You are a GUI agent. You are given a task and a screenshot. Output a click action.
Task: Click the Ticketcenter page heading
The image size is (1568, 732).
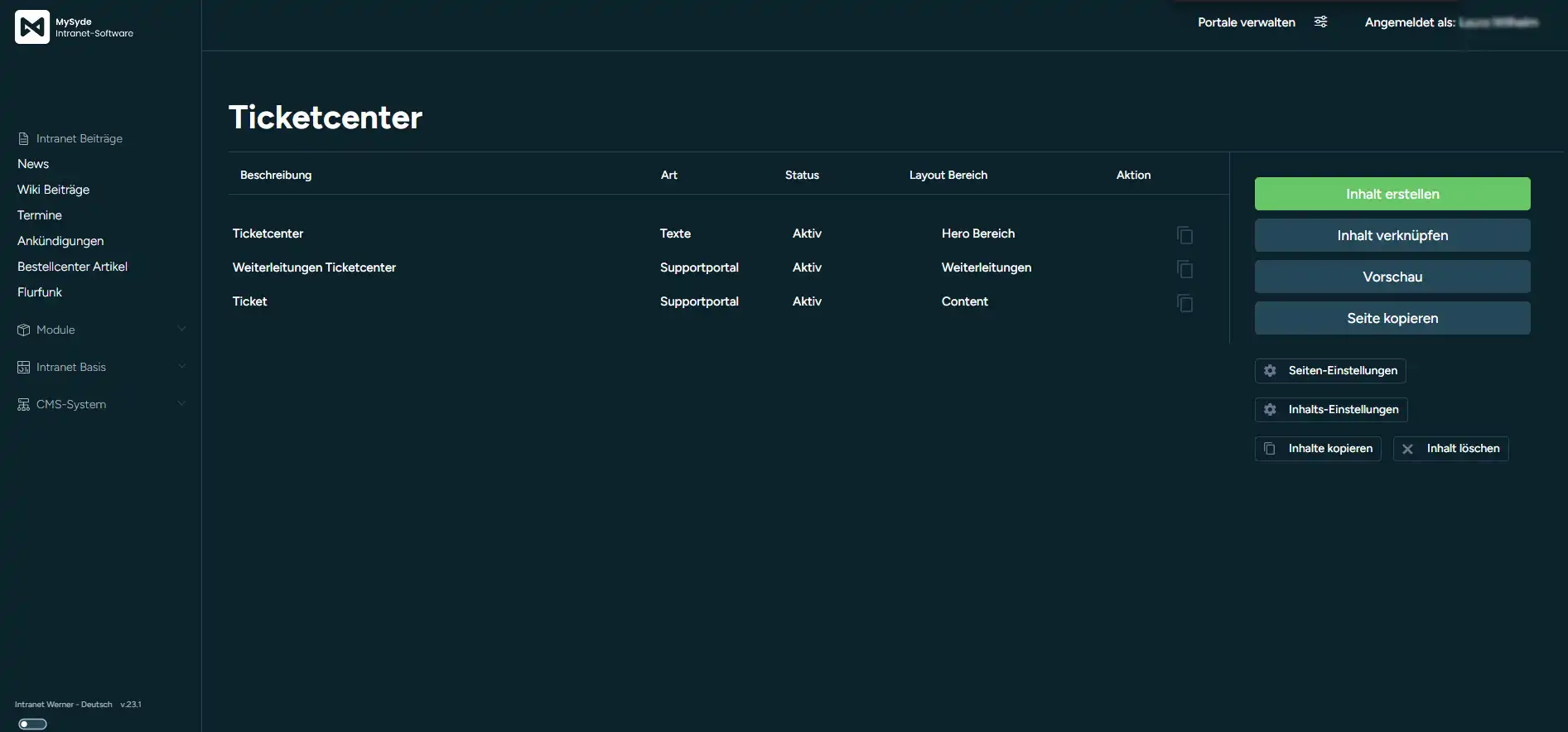(x=326, y=118)
